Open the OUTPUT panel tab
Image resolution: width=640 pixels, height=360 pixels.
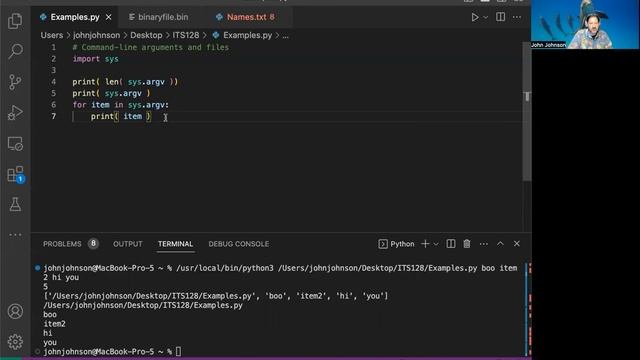pyautogui.click(x=128, y=244)
